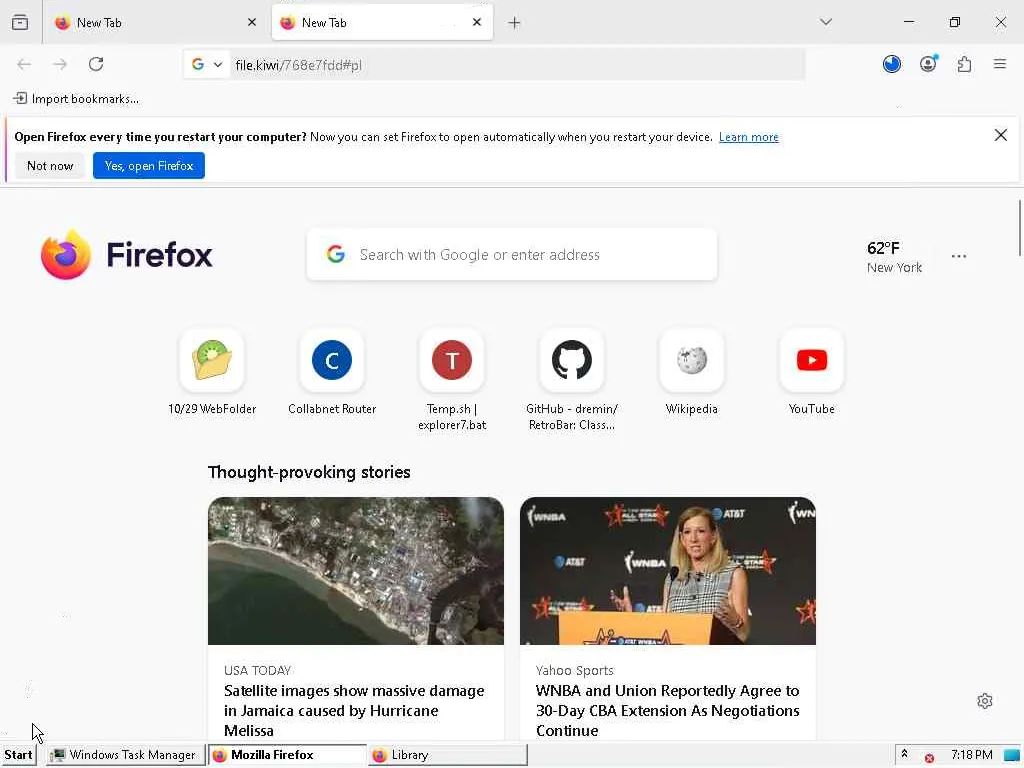1024x768 pixels.
Task: Show hidden system tray icons arrow
Action: pyautogui.click(x=904, y=754)
